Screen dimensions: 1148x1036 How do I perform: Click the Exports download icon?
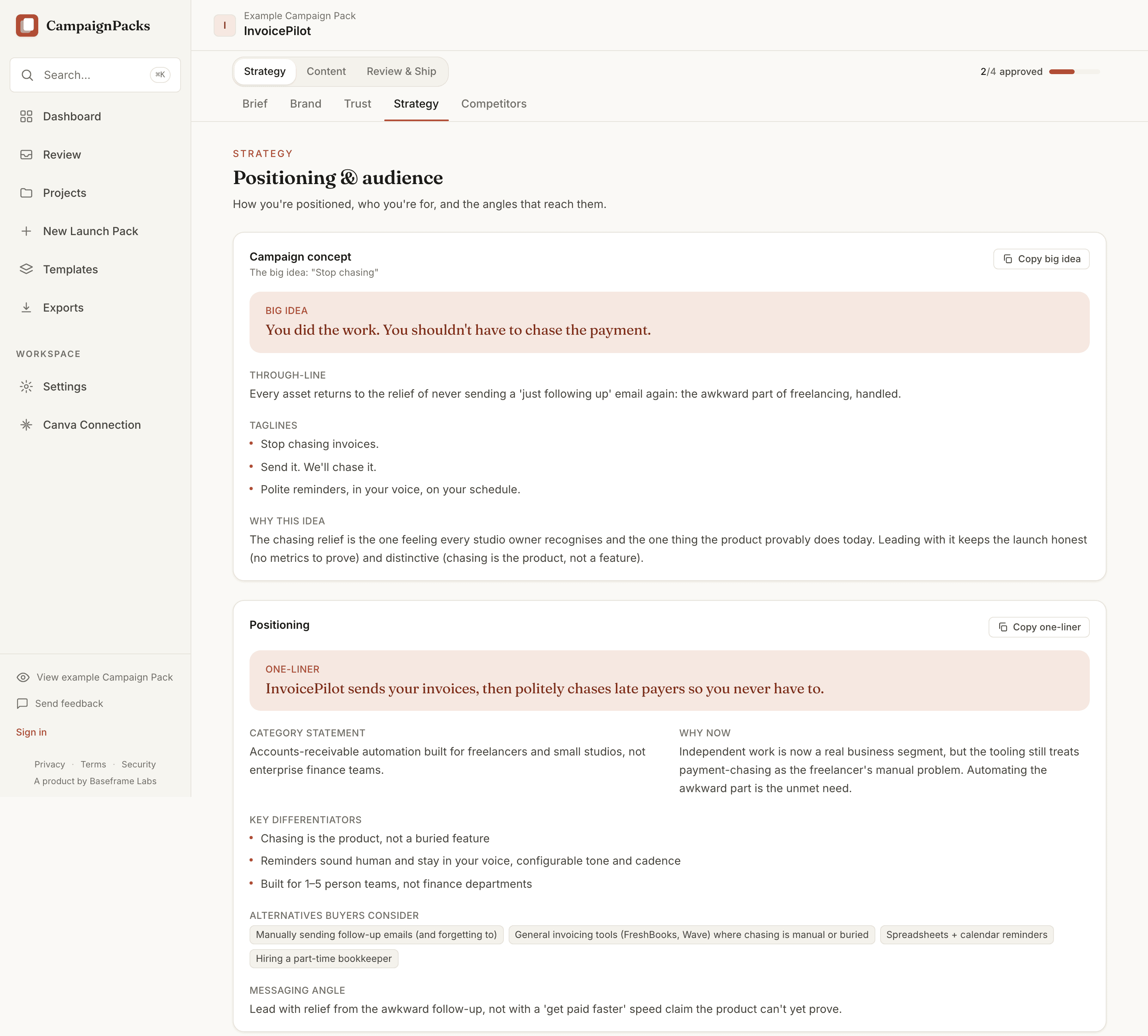click(26, 307)
